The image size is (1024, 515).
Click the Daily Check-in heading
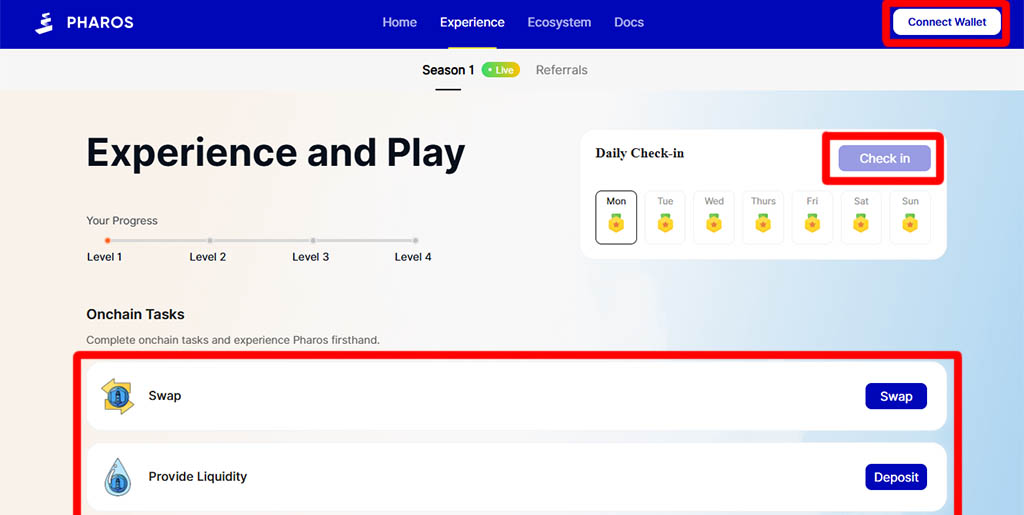639,153
